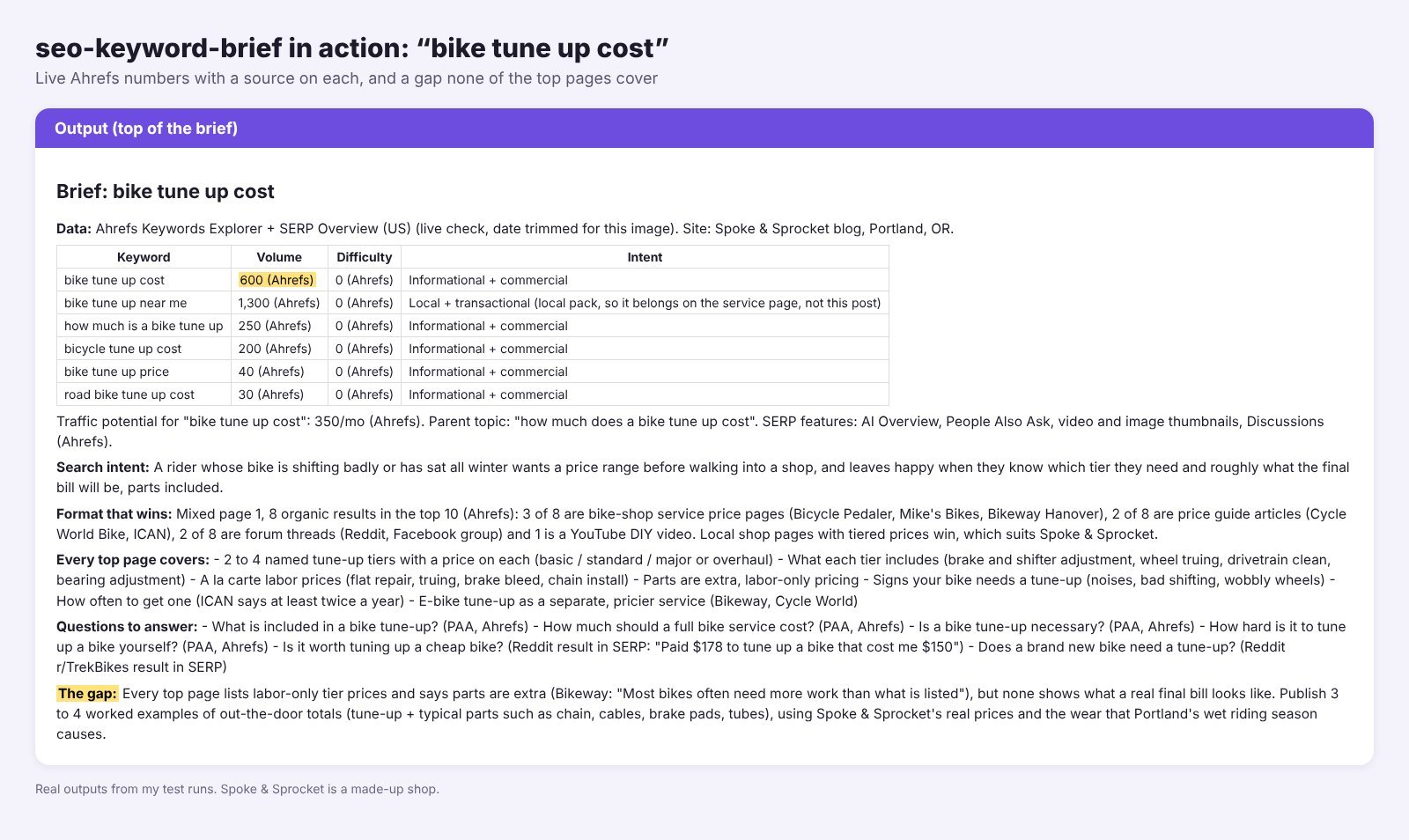This screenshot has height=840, width=1409.
Task: Click the "250 (Ahrefs)" volume cell
Action: [x=279, y=326]
